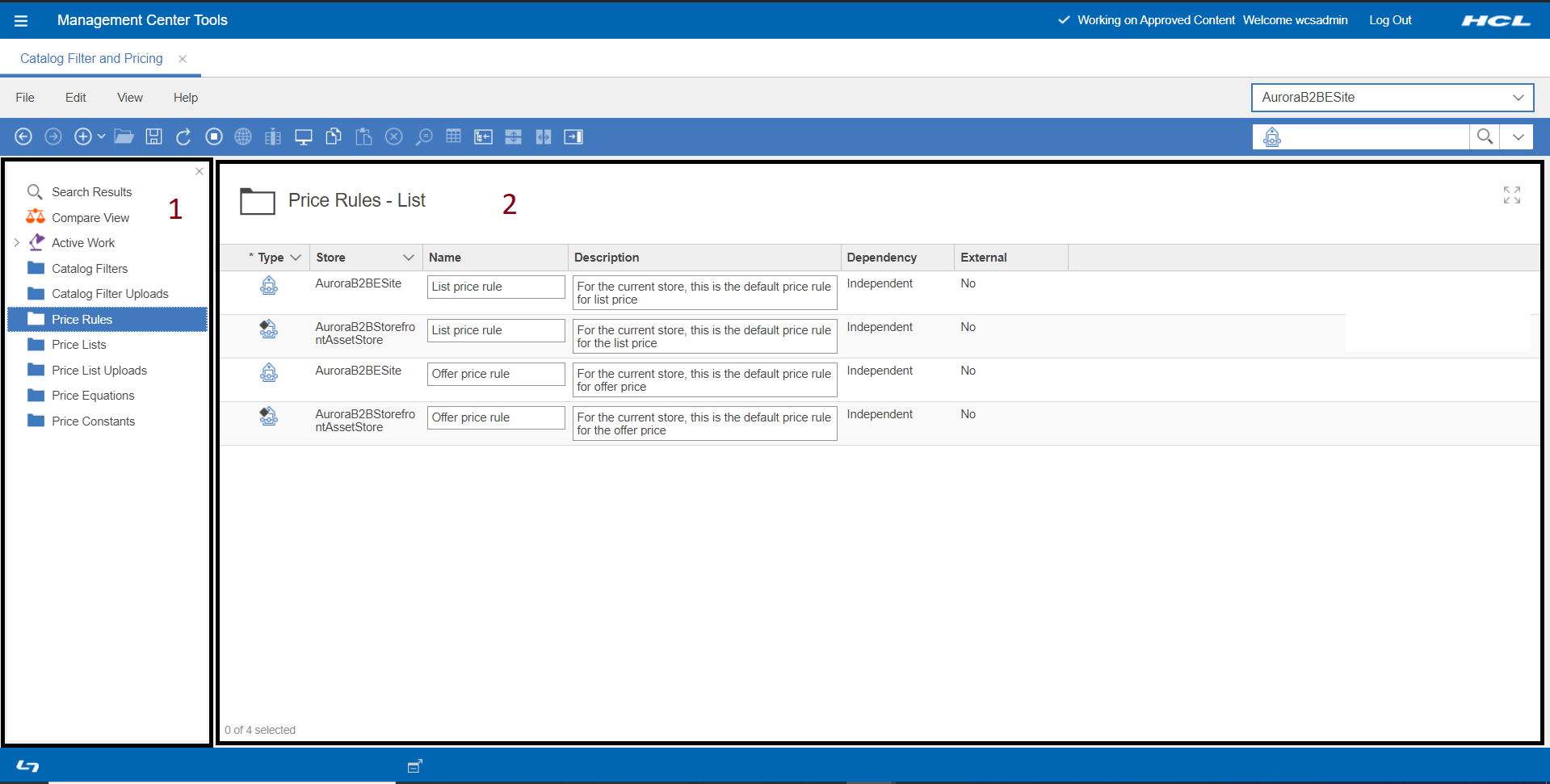Click the Find magnifier toolbar icon

[x=424, y=136]
